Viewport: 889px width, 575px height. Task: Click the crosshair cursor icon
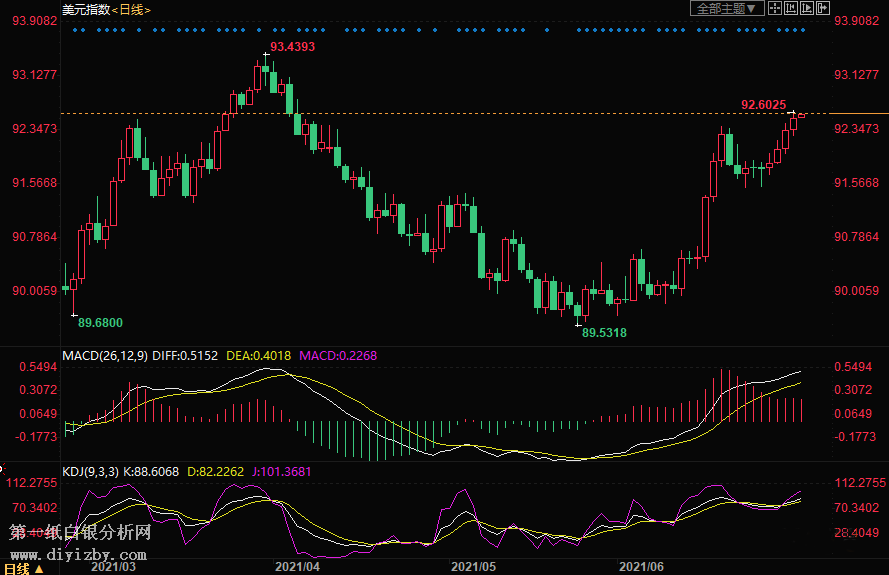point(775,8)
